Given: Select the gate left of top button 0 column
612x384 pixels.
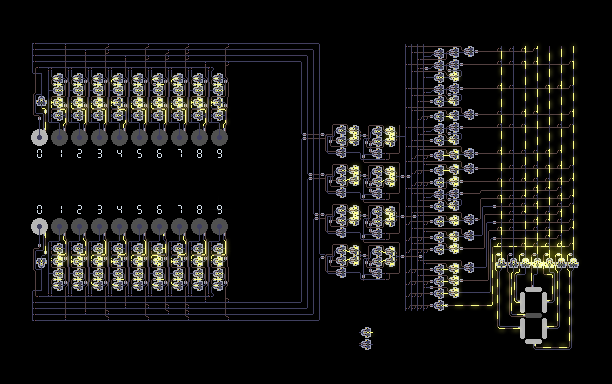Looking at the screenshot, I should (x=41, y=101).
